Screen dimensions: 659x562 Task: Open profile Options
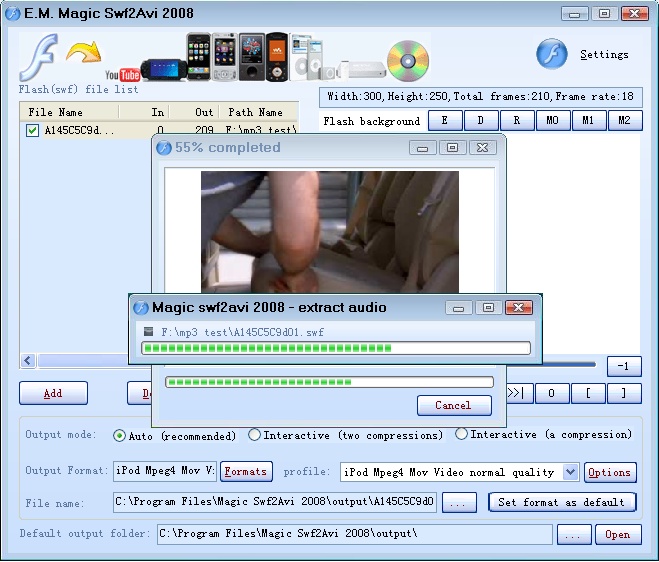(610, 472)
